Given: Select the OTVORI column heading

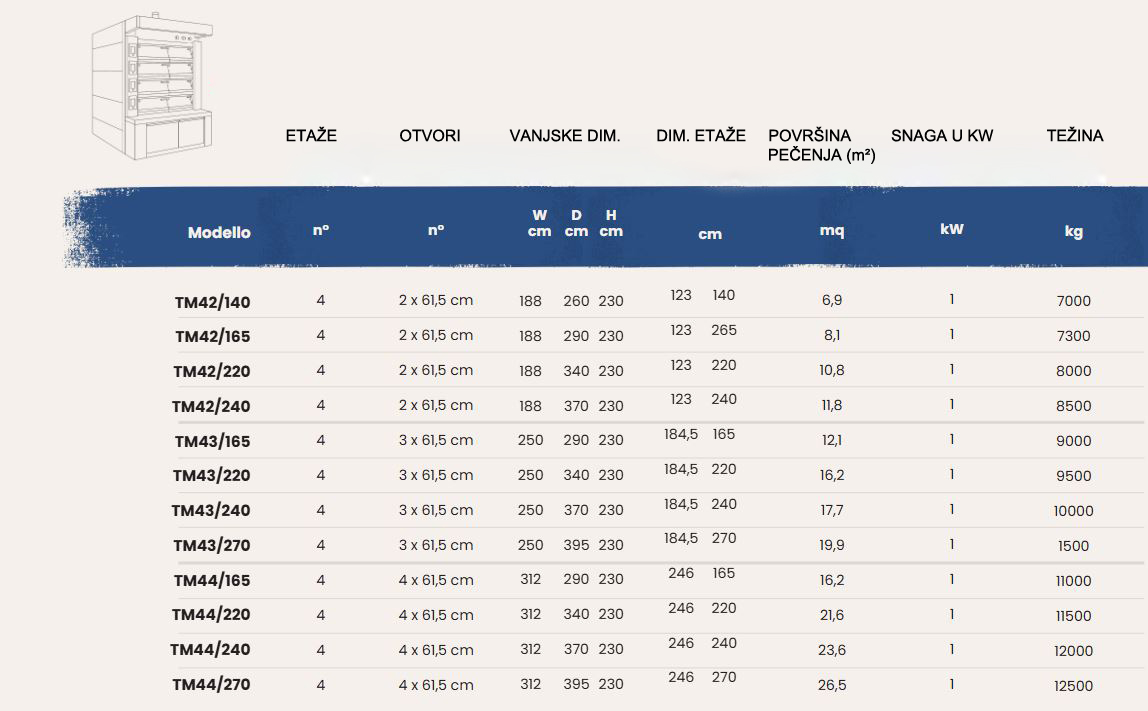Looking at the screenshot, I should click(x=430, y=136).
